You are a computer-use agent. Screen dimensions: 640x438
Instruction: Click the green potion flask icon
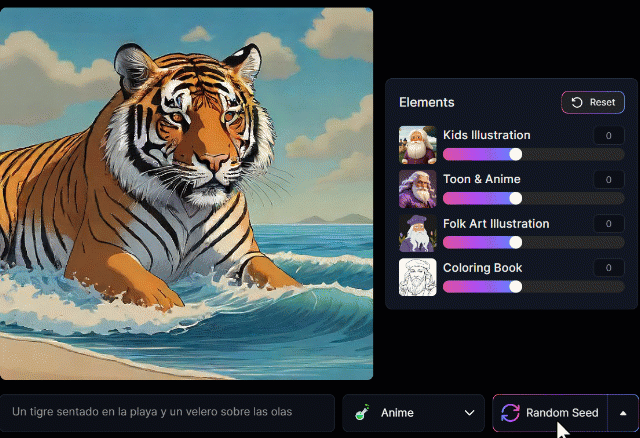[362, 412]
